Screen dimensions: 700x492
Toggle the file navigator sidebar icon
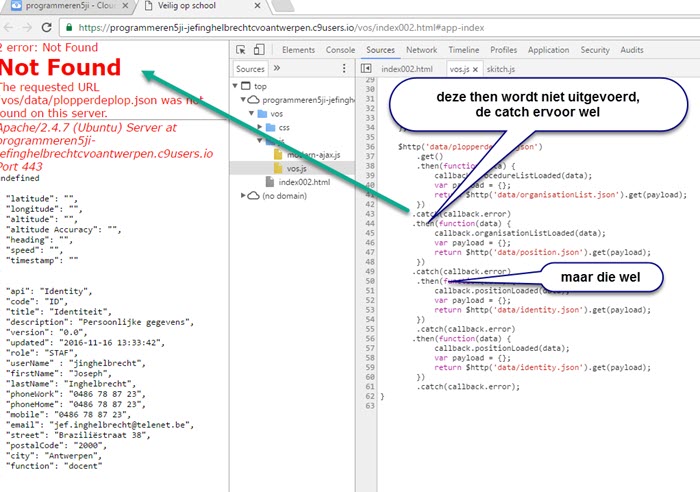[x=366, y=68]
